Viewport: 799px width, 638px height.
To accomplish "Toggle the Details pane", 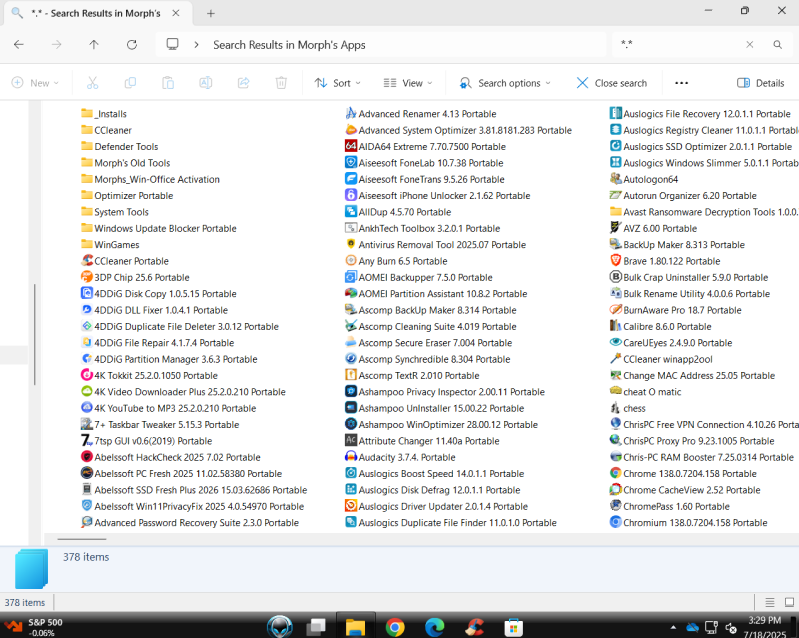I will 760,83.
